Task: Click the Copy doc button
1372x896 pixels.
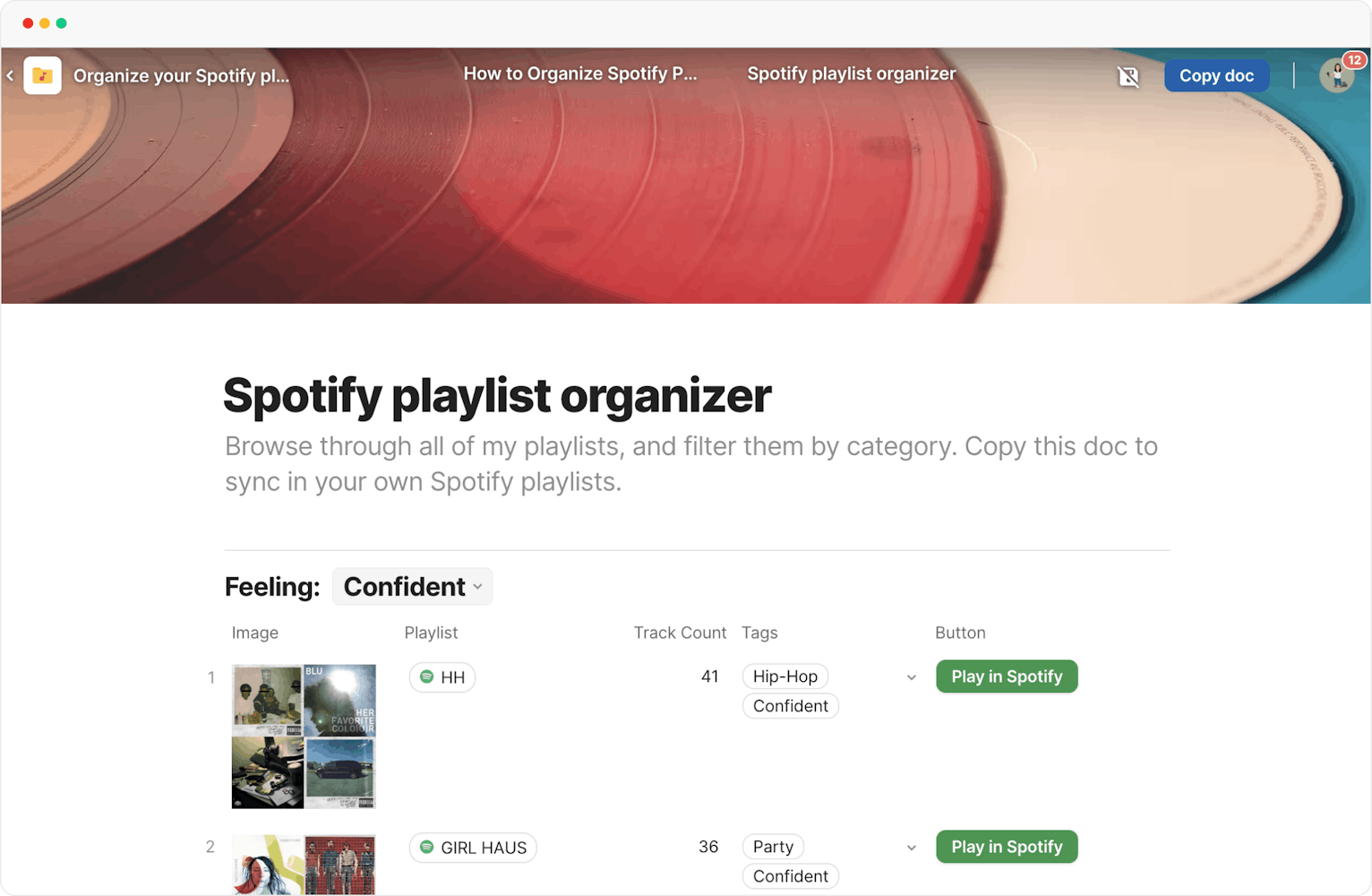Action: click(1216, 75)
